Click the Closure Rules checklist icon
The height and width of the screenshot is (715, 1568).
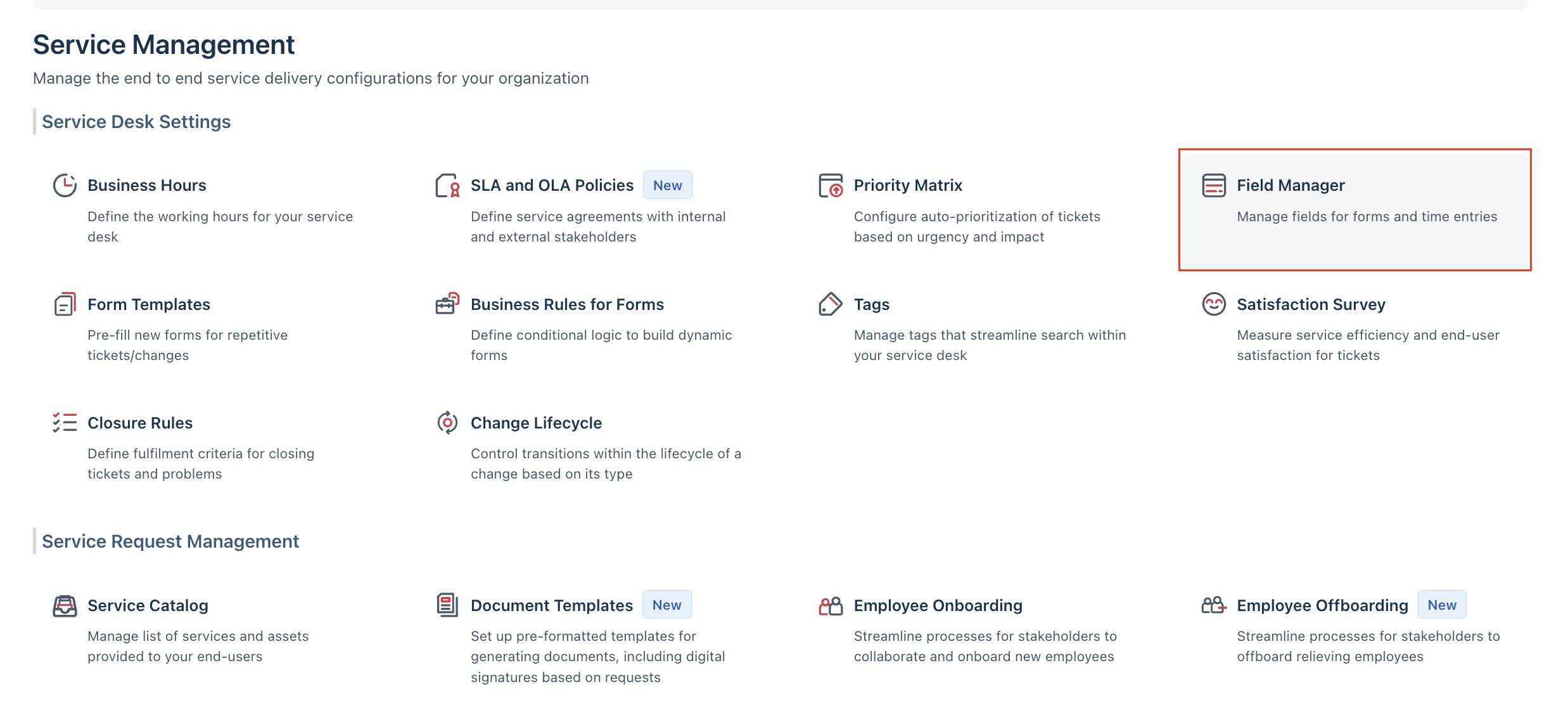65,423
